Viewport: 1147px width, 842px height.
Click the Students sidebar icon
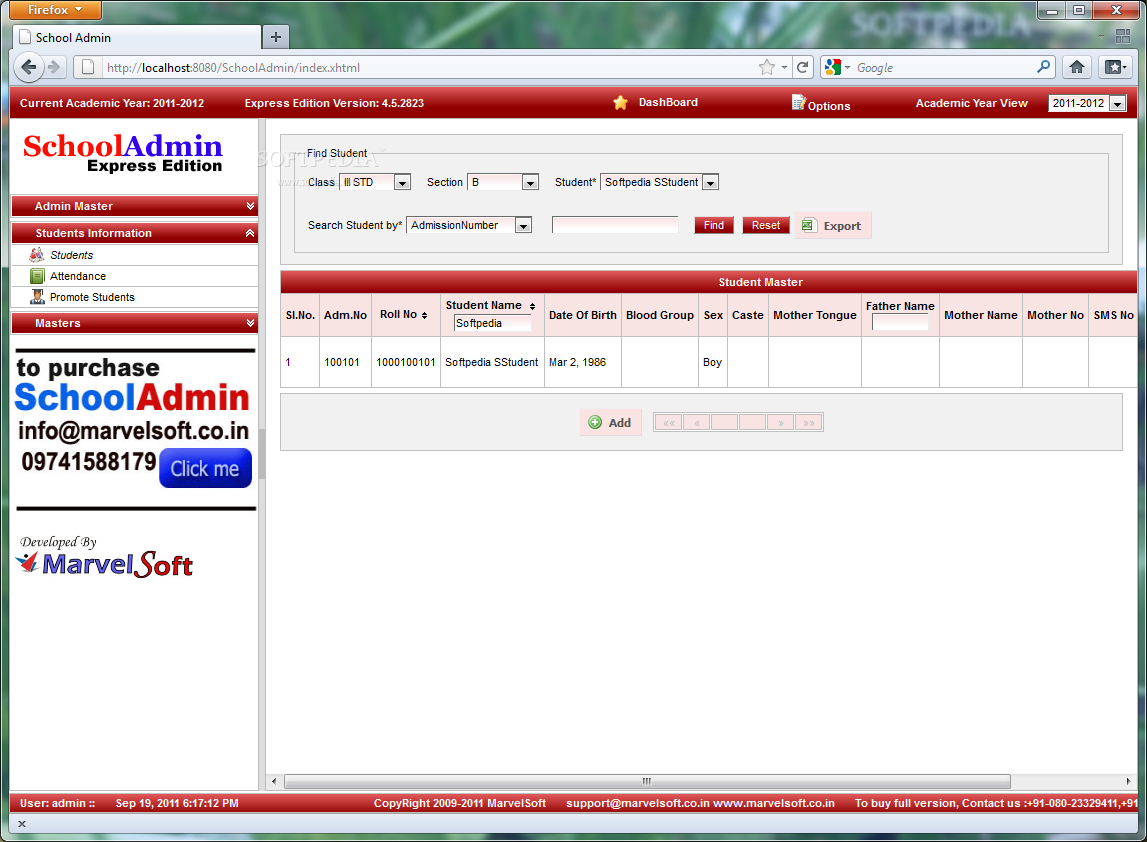pyautogui.click(x=37, y=255)
